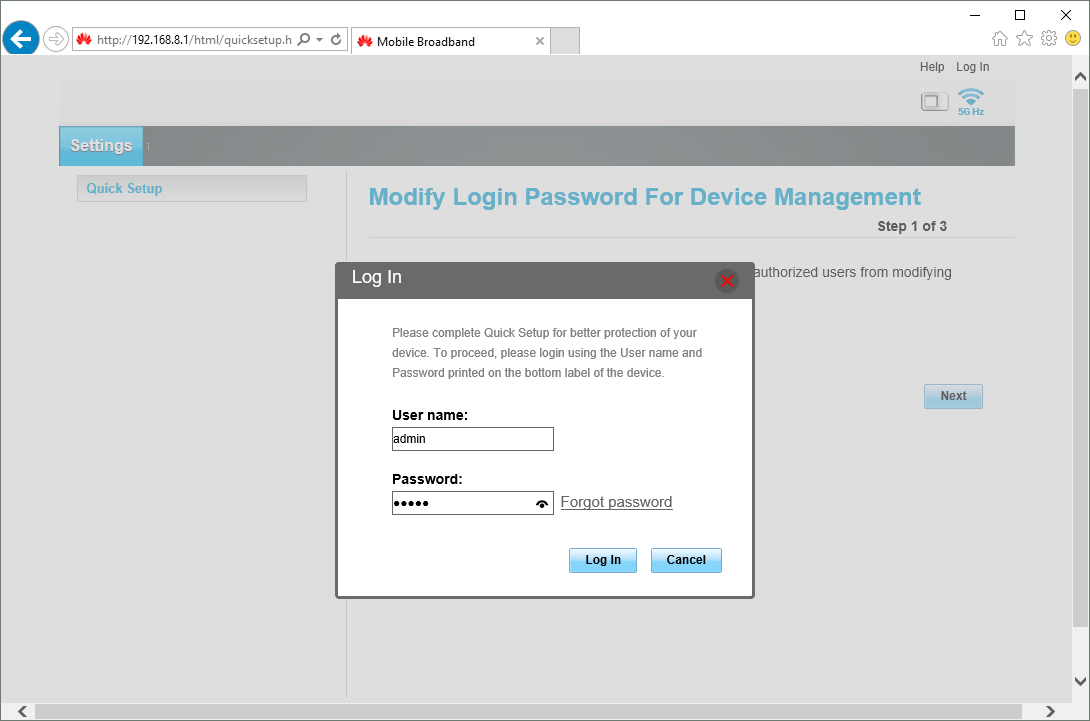Click the vertical scrollbar down arrow
Screen dimensions: 1090x721
pos(1080,682)
